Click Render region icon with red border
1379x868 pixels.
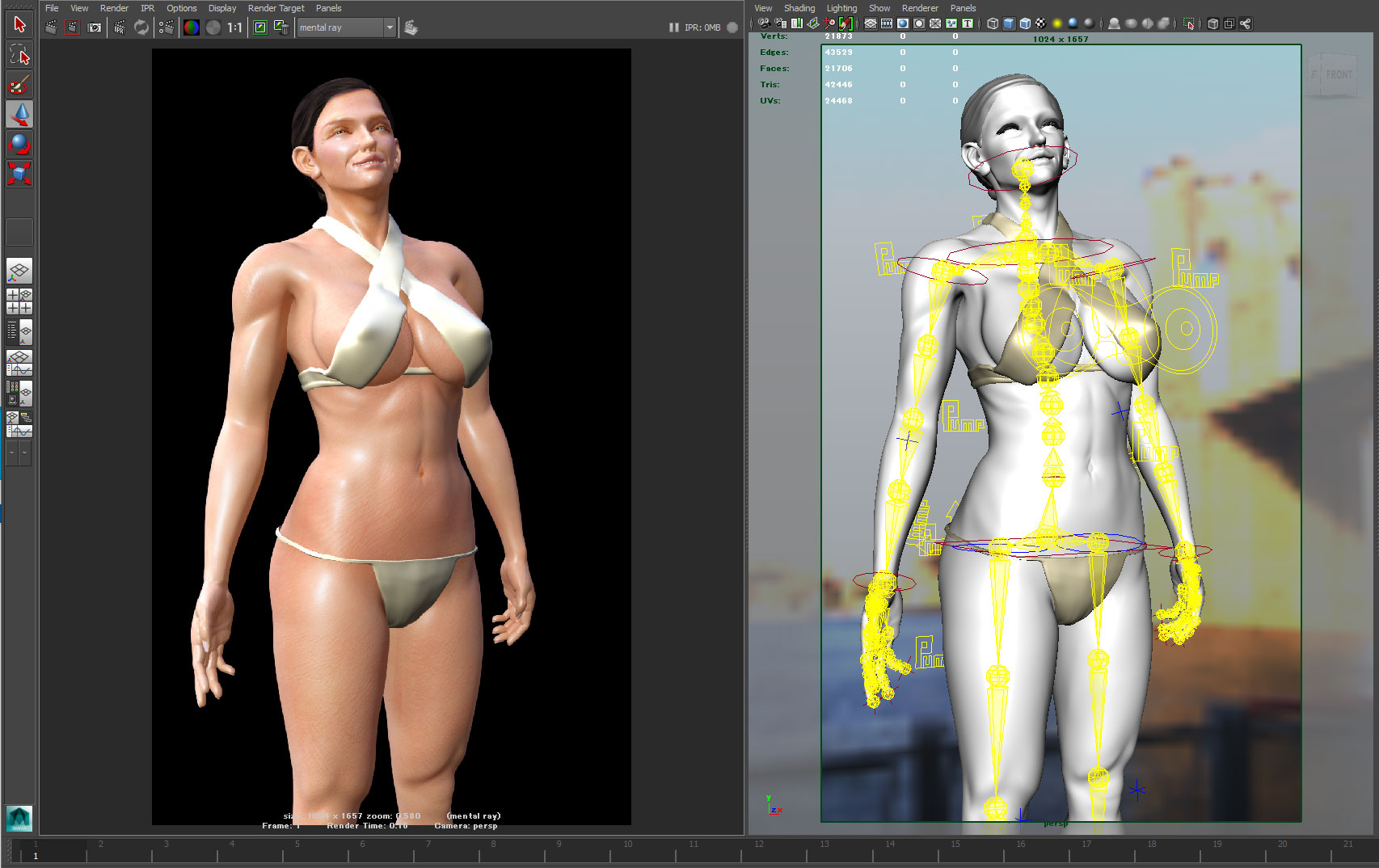pyautogui.click(x=72, y=27)
